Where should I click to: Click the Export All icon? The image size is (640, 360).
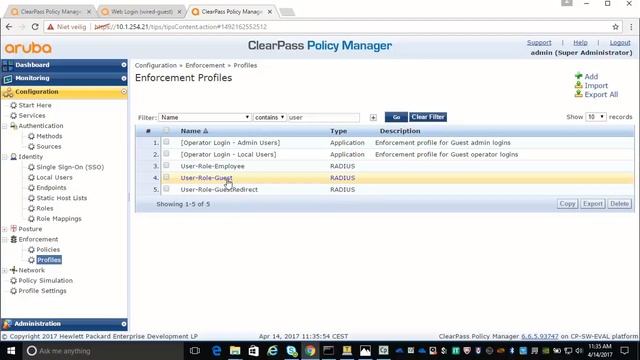[578, 94]
